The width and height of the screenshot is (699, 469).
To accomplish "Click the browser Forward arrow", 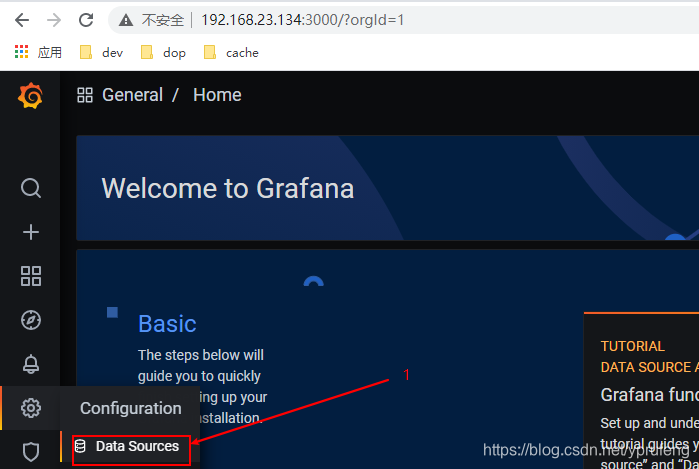I will click(54, 20).
